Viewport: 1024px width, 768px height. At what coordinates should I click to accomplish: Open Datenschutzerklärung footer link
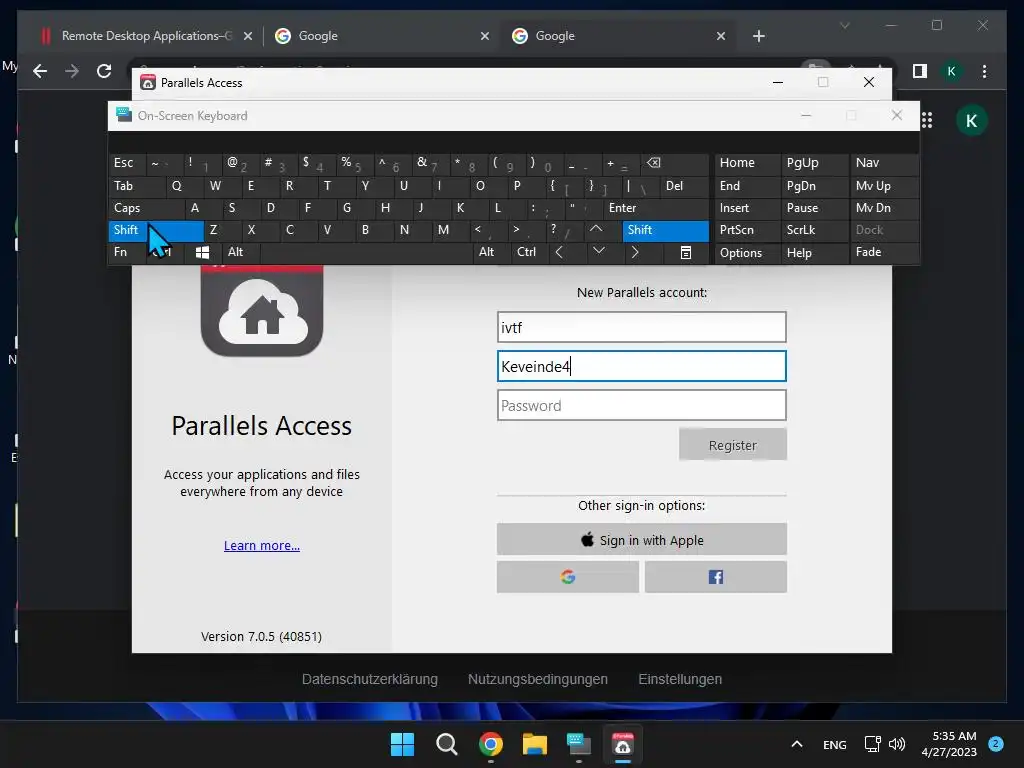(370, 679)
